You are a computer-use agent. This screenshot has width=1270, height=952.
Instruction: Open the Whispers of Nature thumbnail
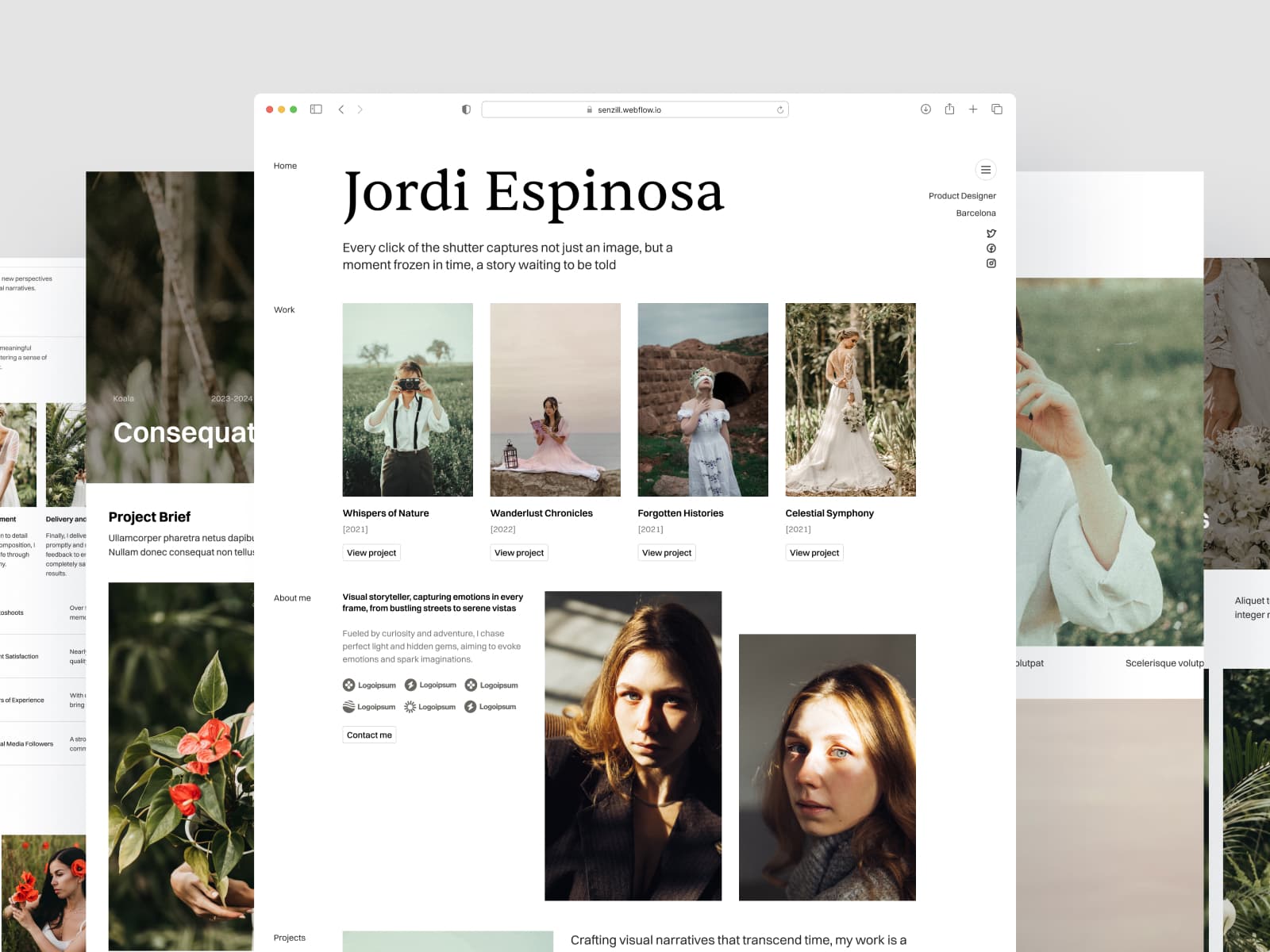(x=408, y=400)
